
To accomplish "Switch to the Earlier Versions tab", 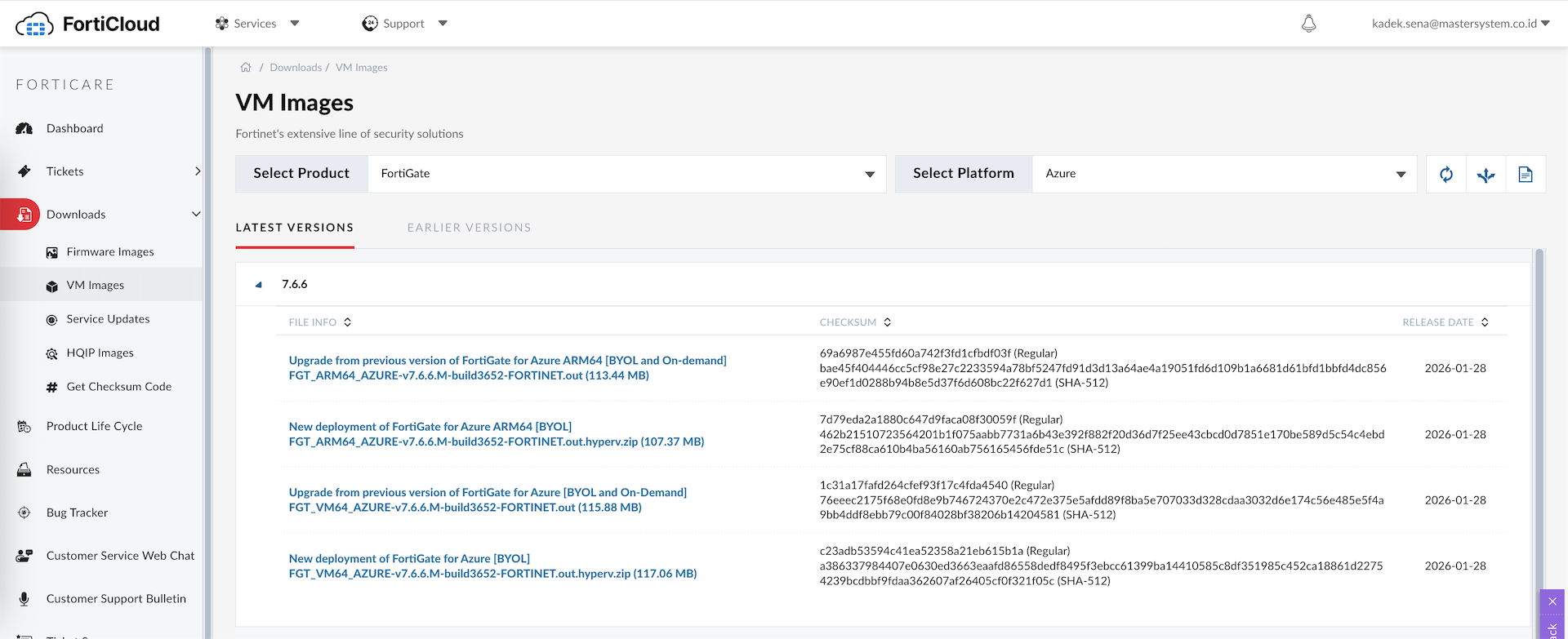I will 469,228.
